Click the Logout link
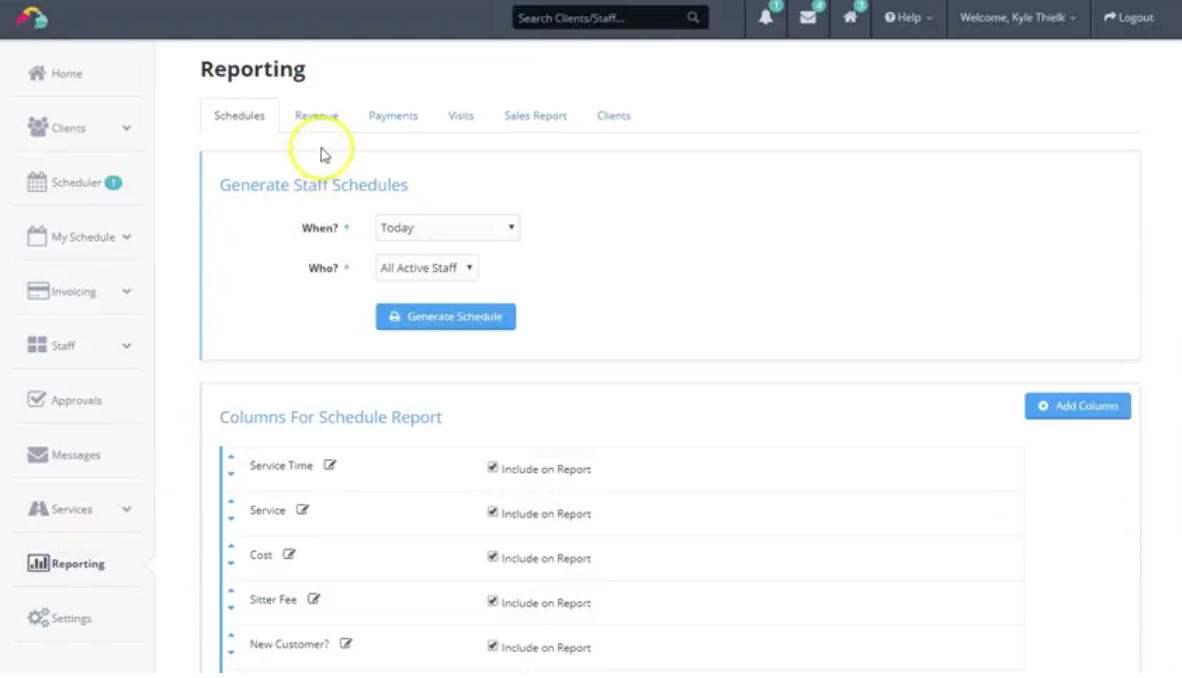Screen dimensions: 1182x678 coord(1128,17)
